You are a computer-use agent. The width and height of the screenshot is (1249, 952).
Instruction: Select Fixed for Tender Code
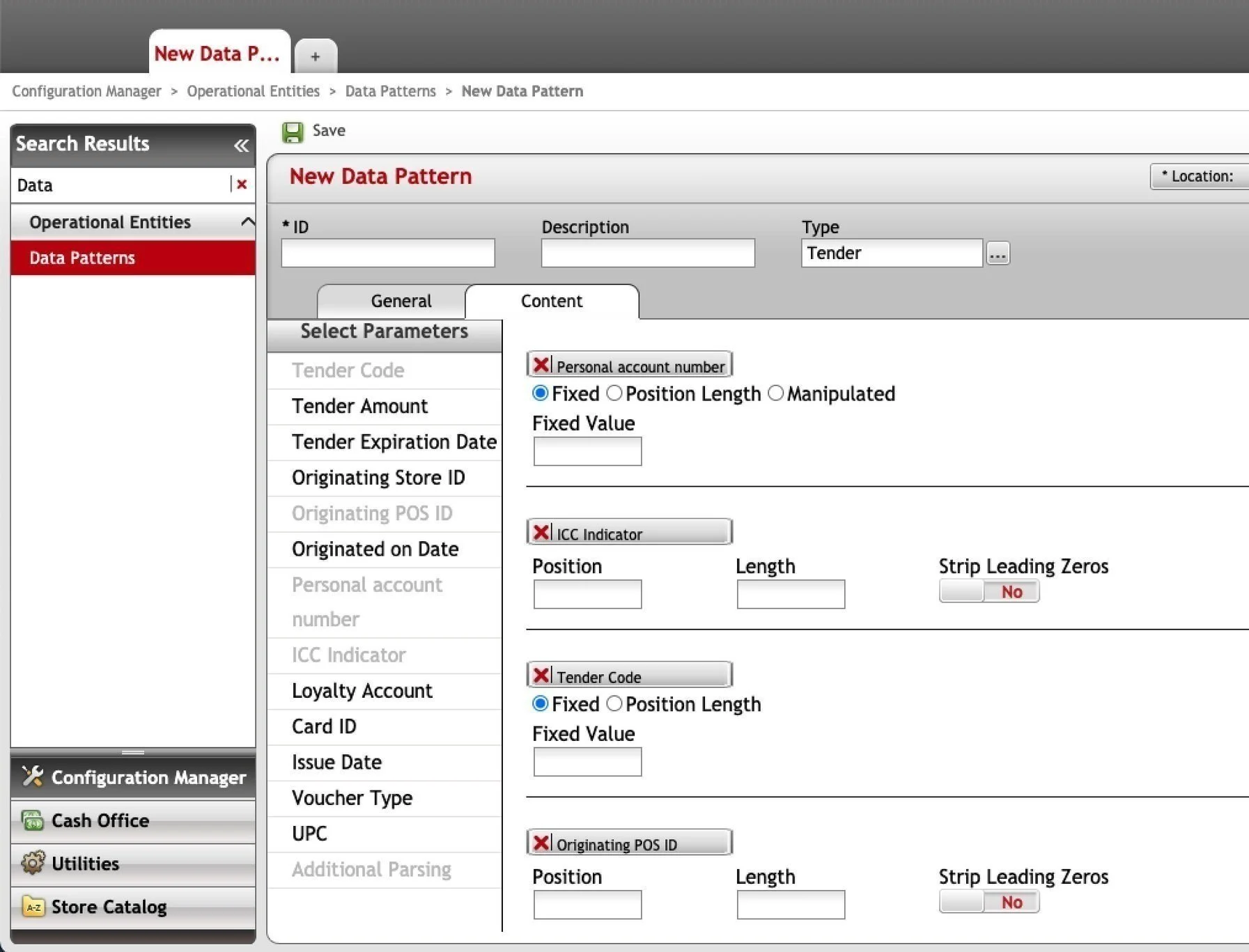tap(540, 703)
